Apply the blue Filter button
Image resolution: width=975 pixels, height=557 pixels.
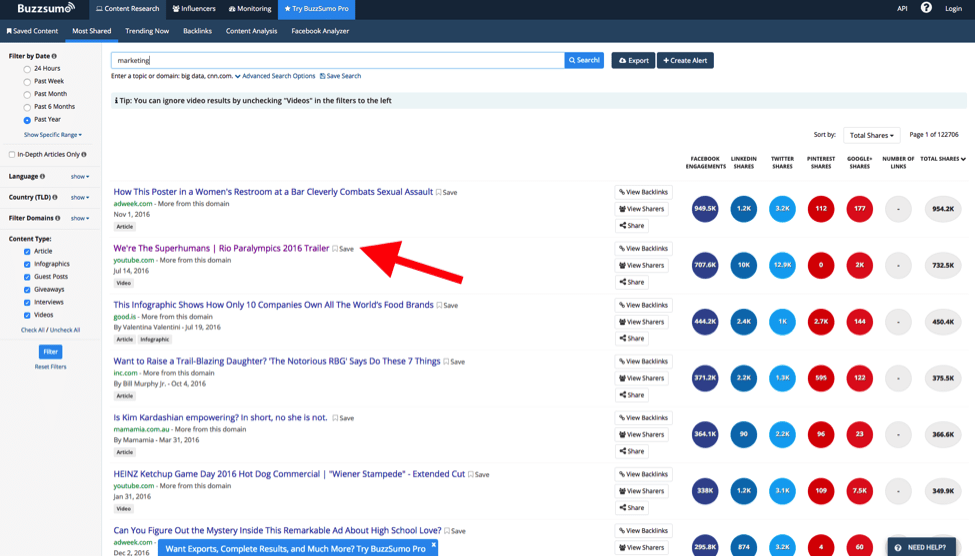point(50,352)
